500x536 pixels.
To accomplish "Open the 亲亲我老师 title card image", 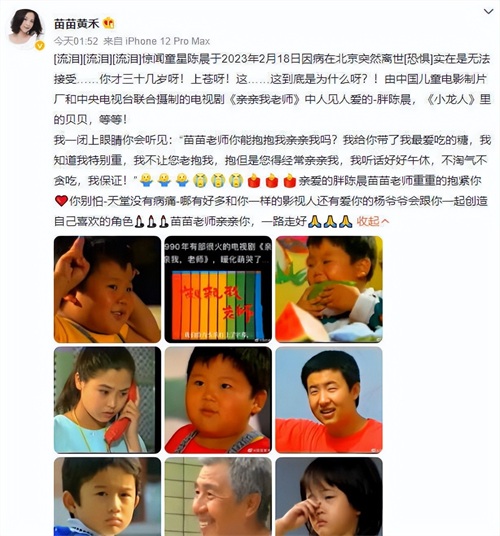I will [218, 289].
